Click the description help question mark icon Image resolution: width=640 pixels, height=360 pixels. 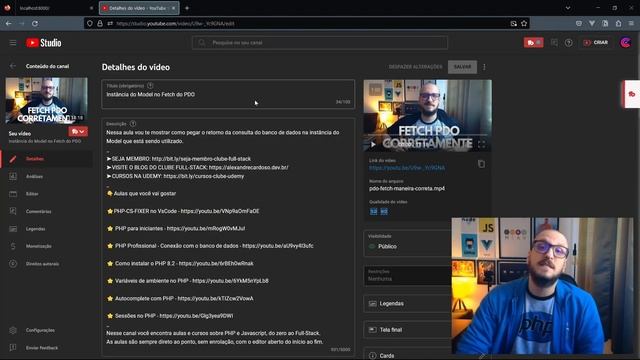[133, 123]
